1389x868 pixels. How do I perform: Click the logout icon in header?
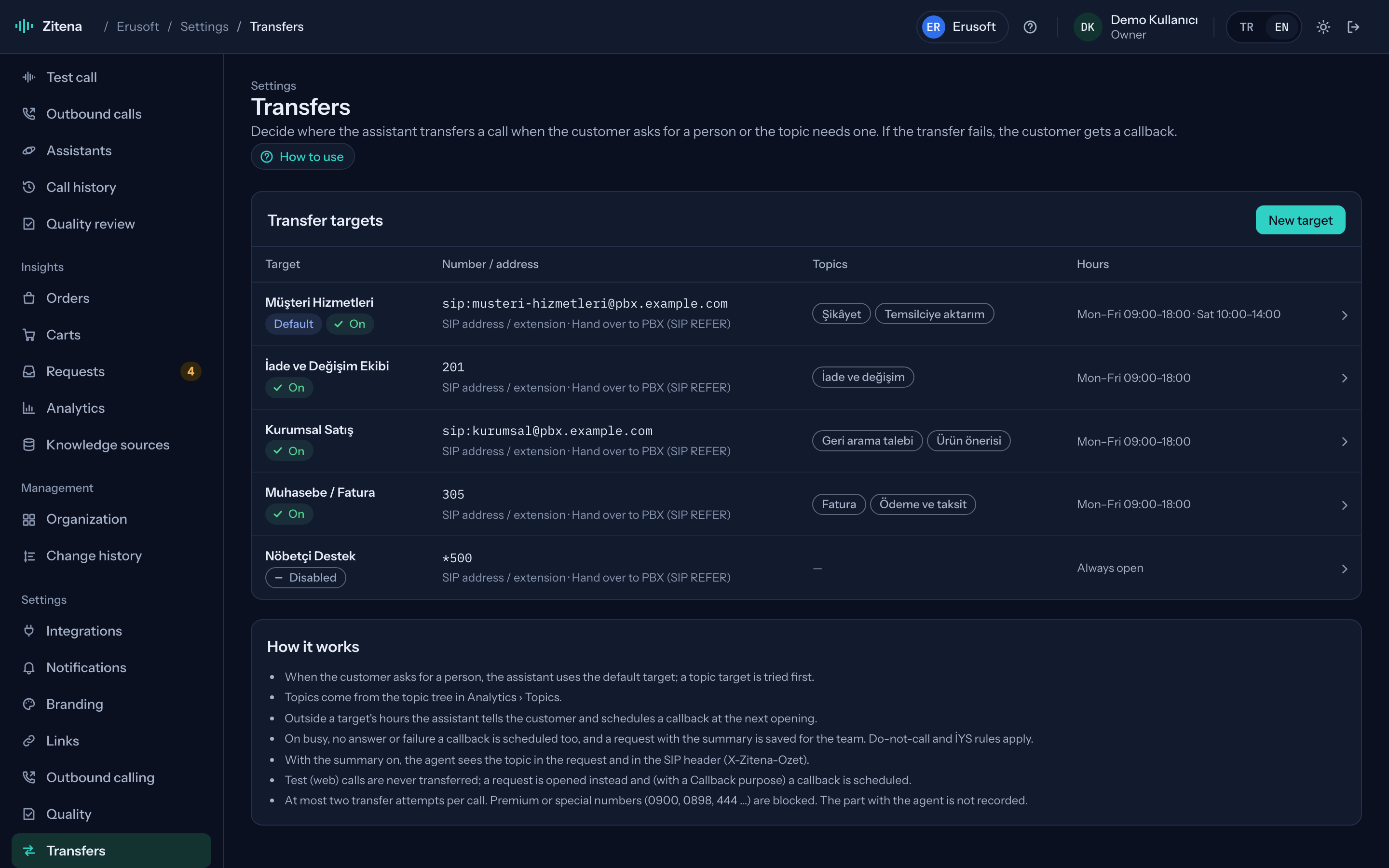1353,27
